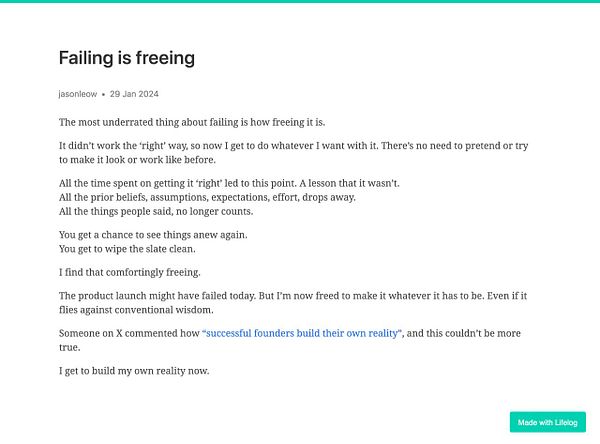600x444 pixels.
Task: Open author jasonleow's profile name
Action: coord(78,94)
